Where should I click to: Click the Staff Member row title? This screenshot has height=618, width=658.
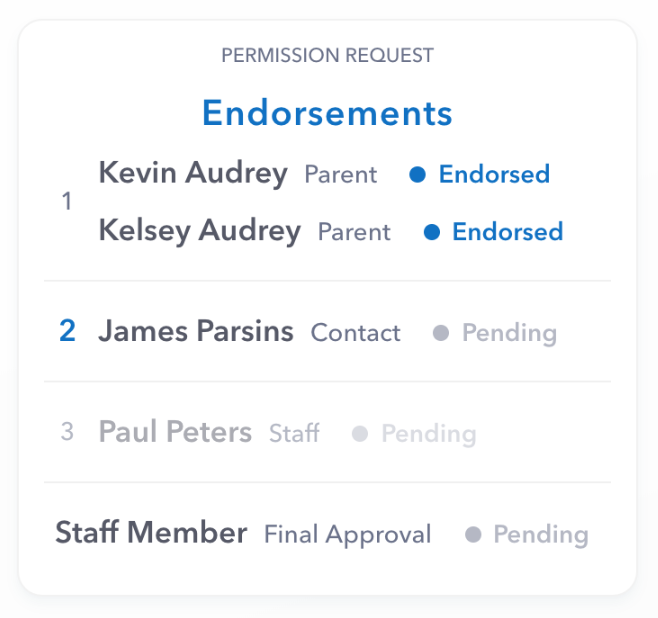(x=151, y=532)
